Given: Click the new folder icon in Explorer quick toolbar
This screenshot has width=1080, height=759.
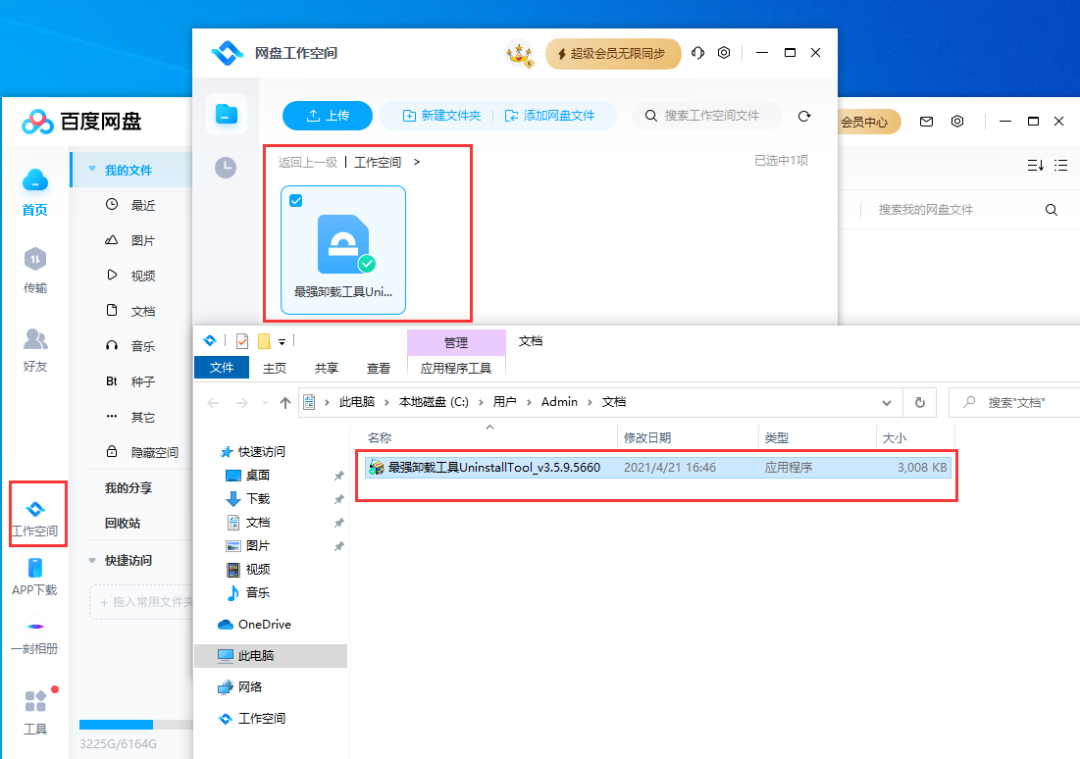Looking at the screenshot, I should point(264,341).
